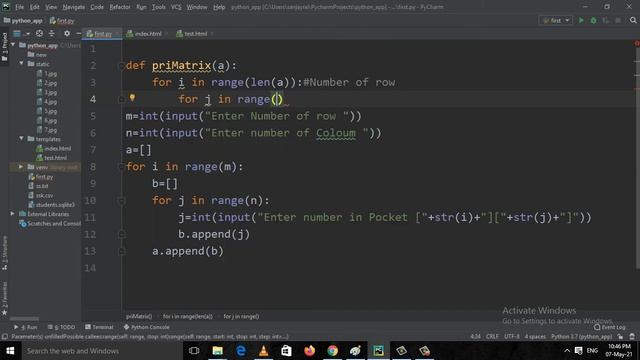Toggle fold marker on line 10 for loop
The height and width of the screenshot is (360, 640).
click(x=121, y=200)
